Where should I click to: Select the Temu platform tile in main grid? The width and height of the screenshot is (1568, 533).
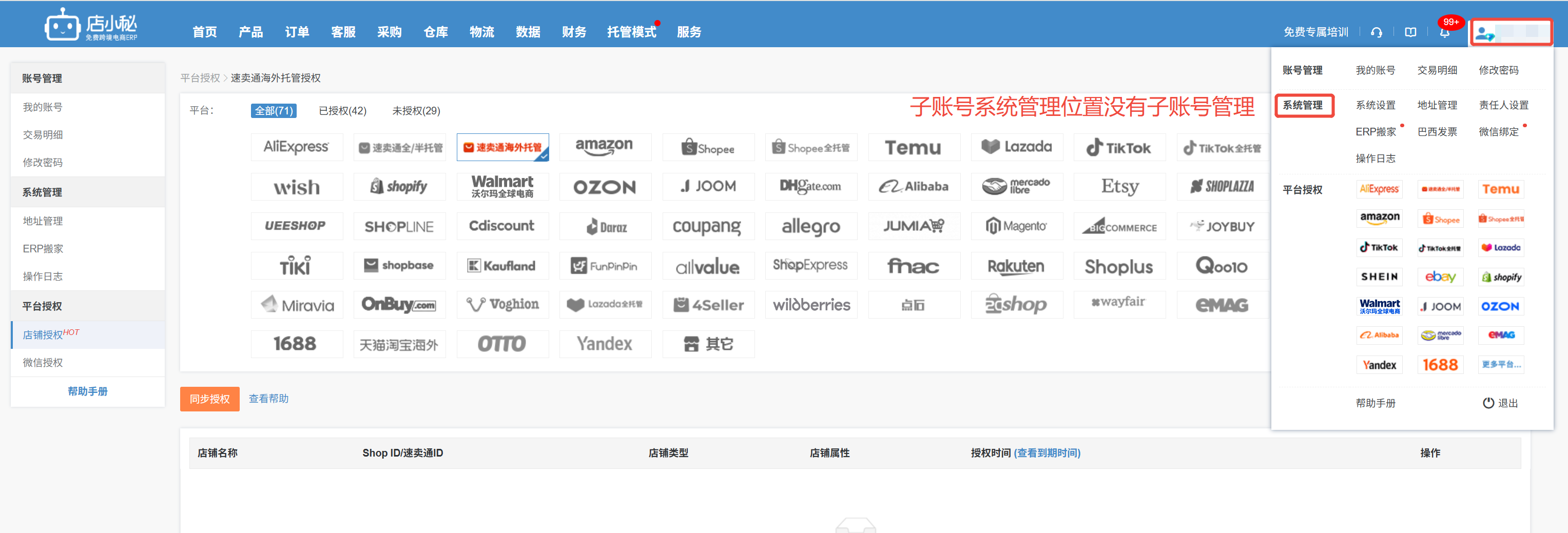914,147
